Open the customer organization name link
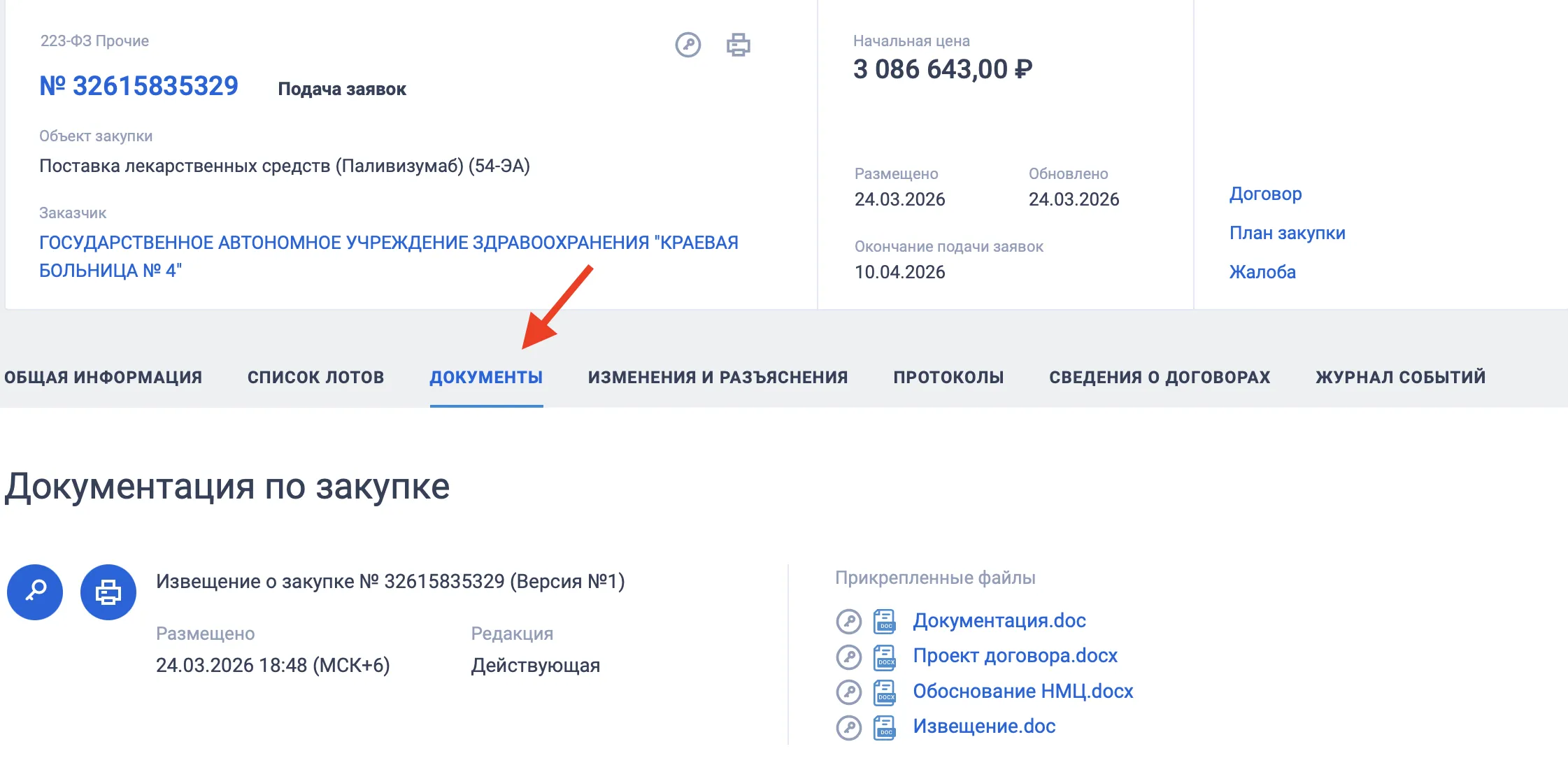The image size is (1568, 758). (388, 243)
